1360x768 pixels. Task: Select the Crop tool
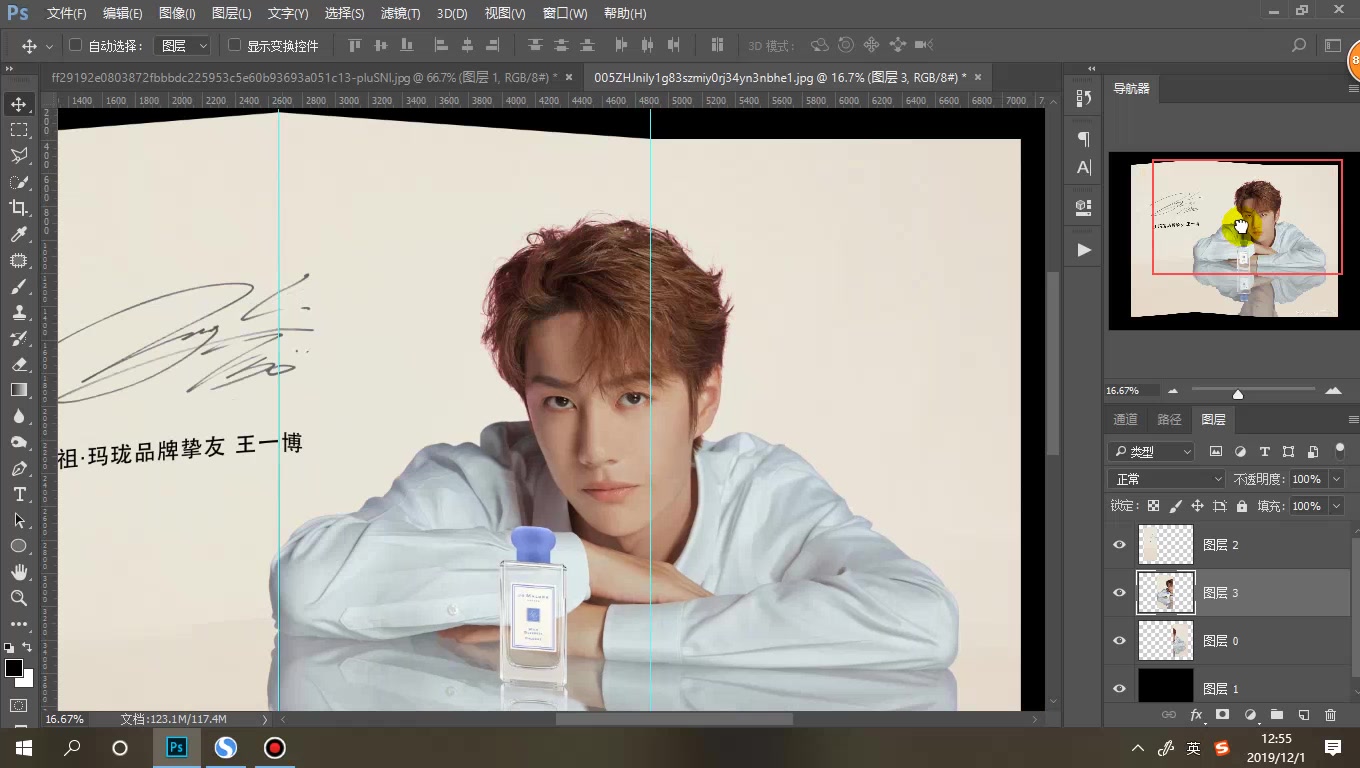(x=18, y=208)
